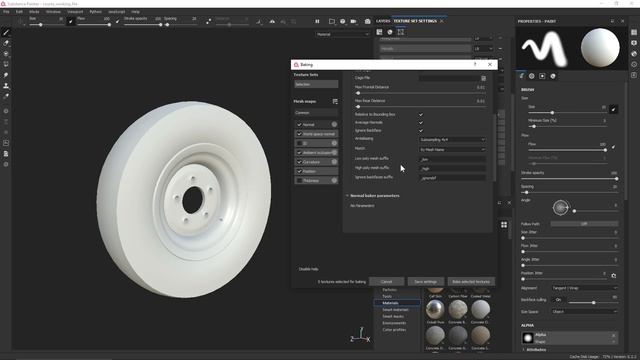
Task: Click the Save settings button
Action: click(x=426, y=282)
